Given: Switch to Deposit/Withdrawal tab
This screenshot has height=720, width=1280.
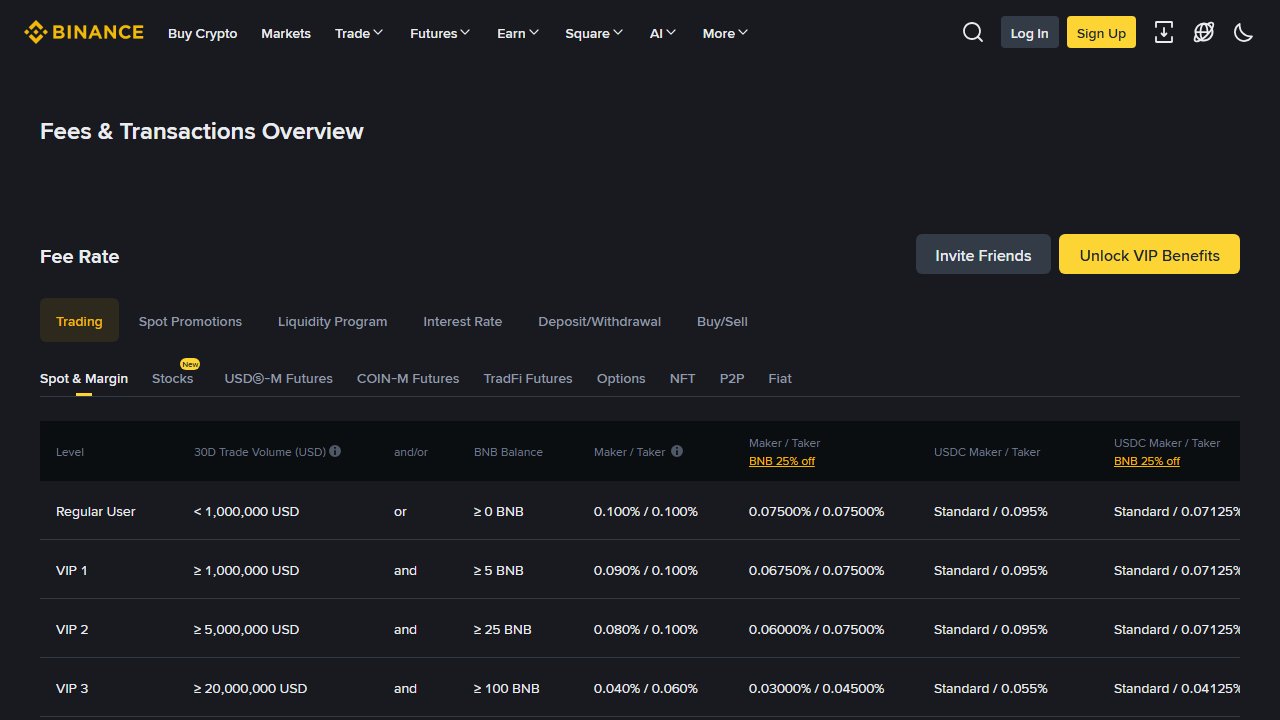Looking at the screenshot, I should 600,321.
